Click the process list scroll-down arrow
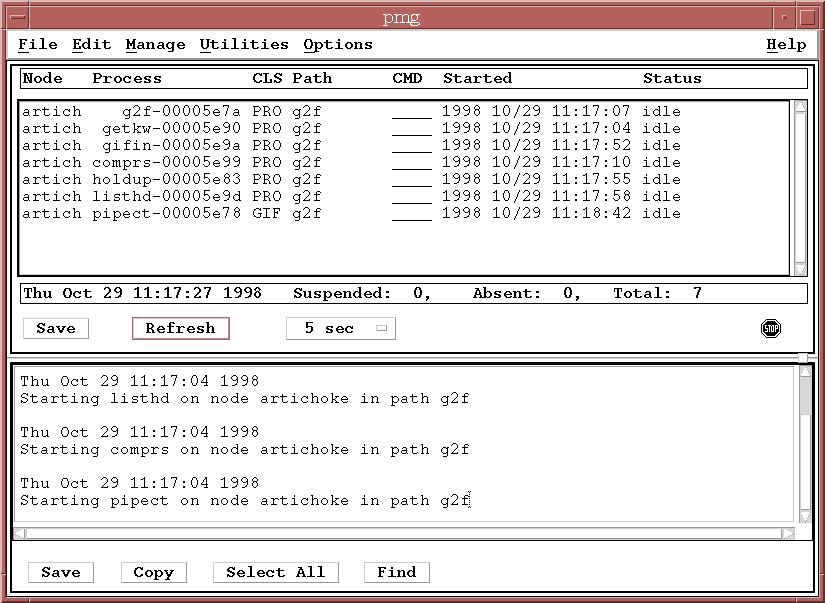Image resolution: width=825 pixels, height=603 pixels. click(x=800, y=269)
